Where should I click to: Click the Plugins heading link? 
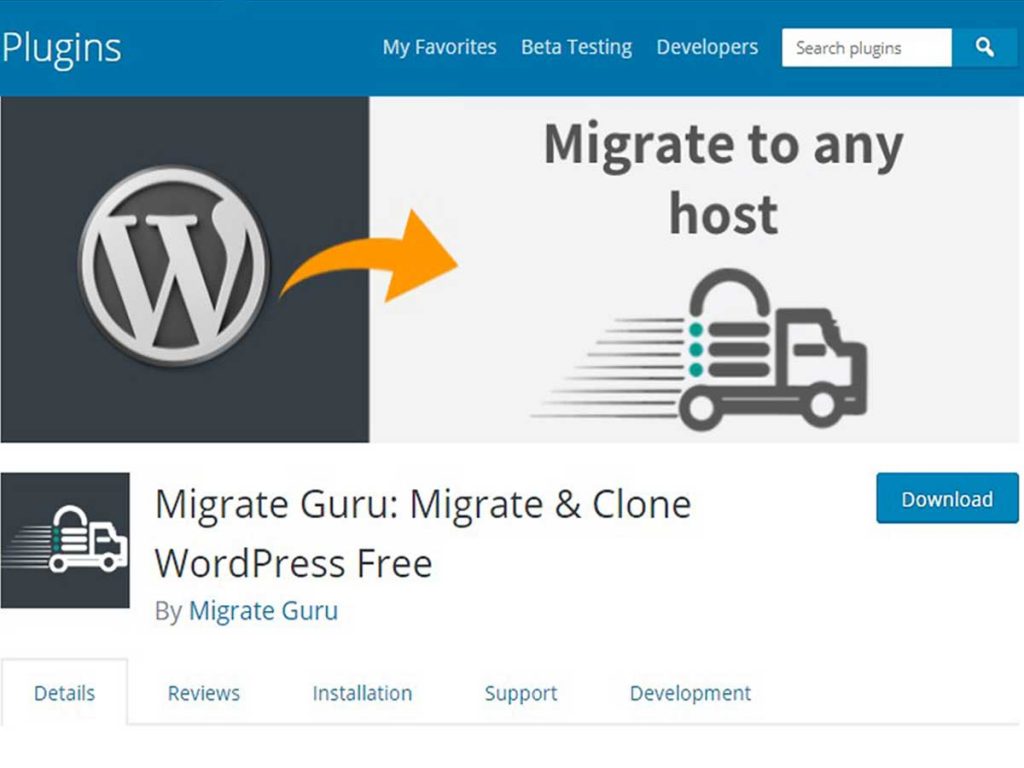tap(61, 48)
